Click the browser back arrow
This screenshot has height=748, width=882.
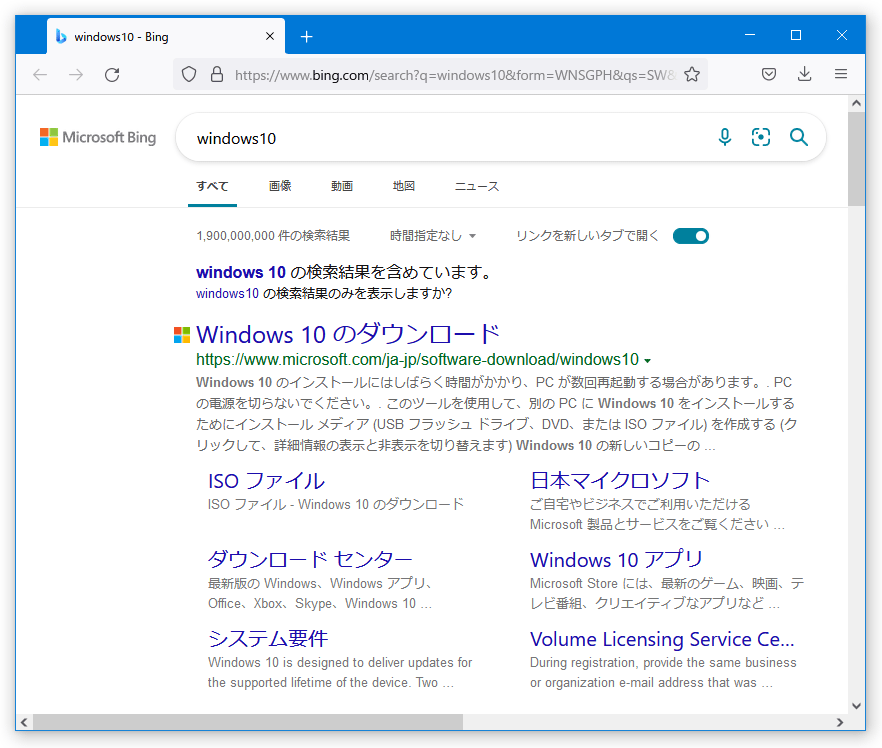tap(40, 75)
